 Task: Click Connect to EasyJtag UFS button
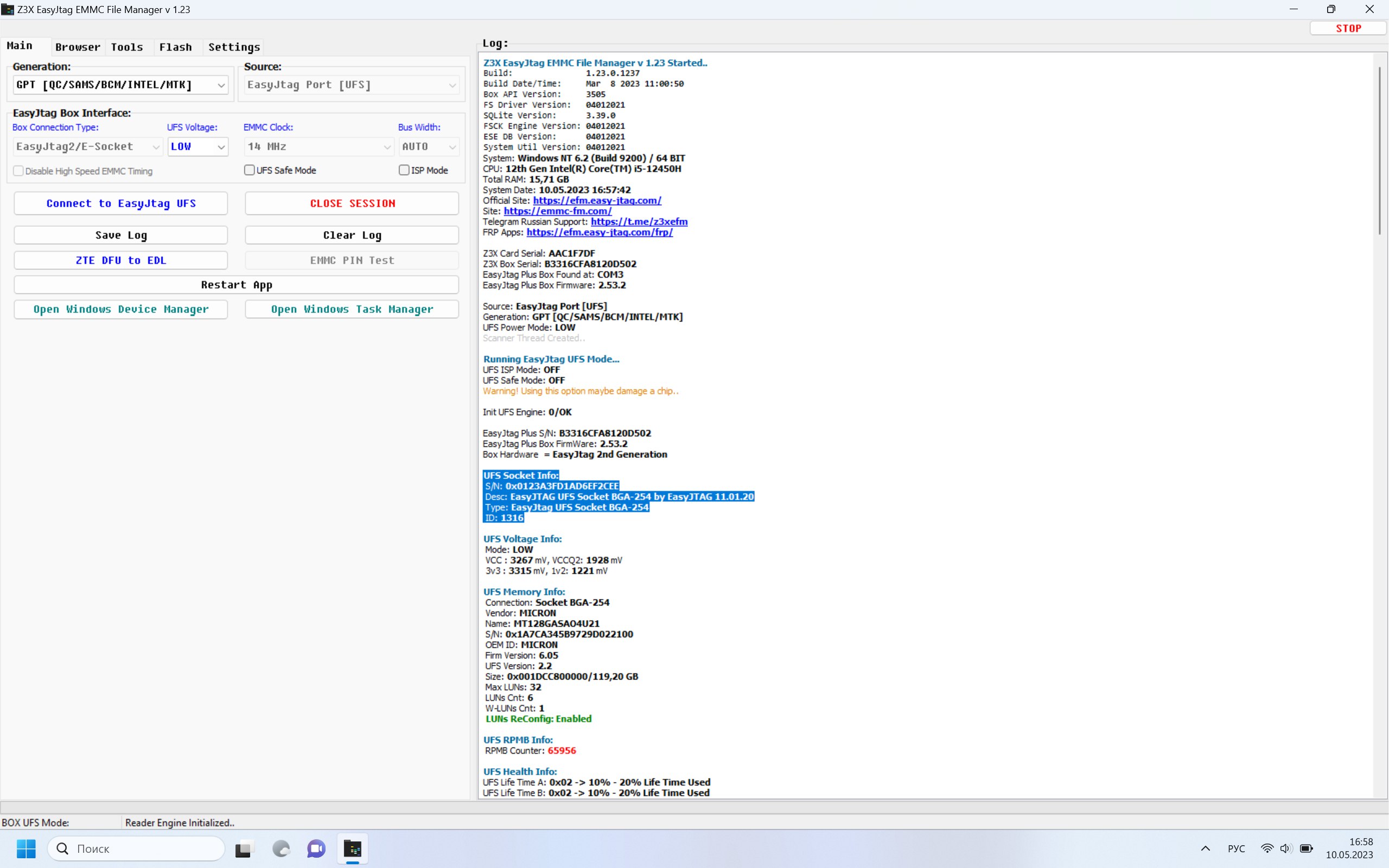tap(120, 203)
